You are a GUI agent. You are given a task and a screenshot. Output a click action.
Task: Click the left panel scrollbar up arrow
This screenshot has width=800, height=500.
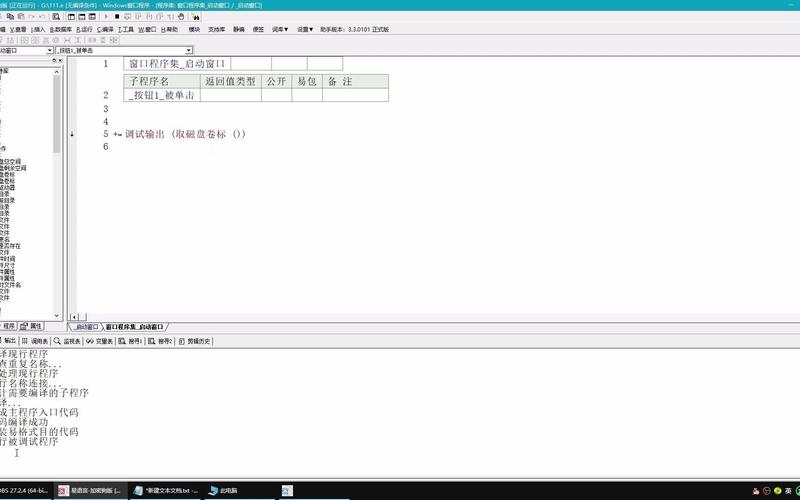point(57,72)
